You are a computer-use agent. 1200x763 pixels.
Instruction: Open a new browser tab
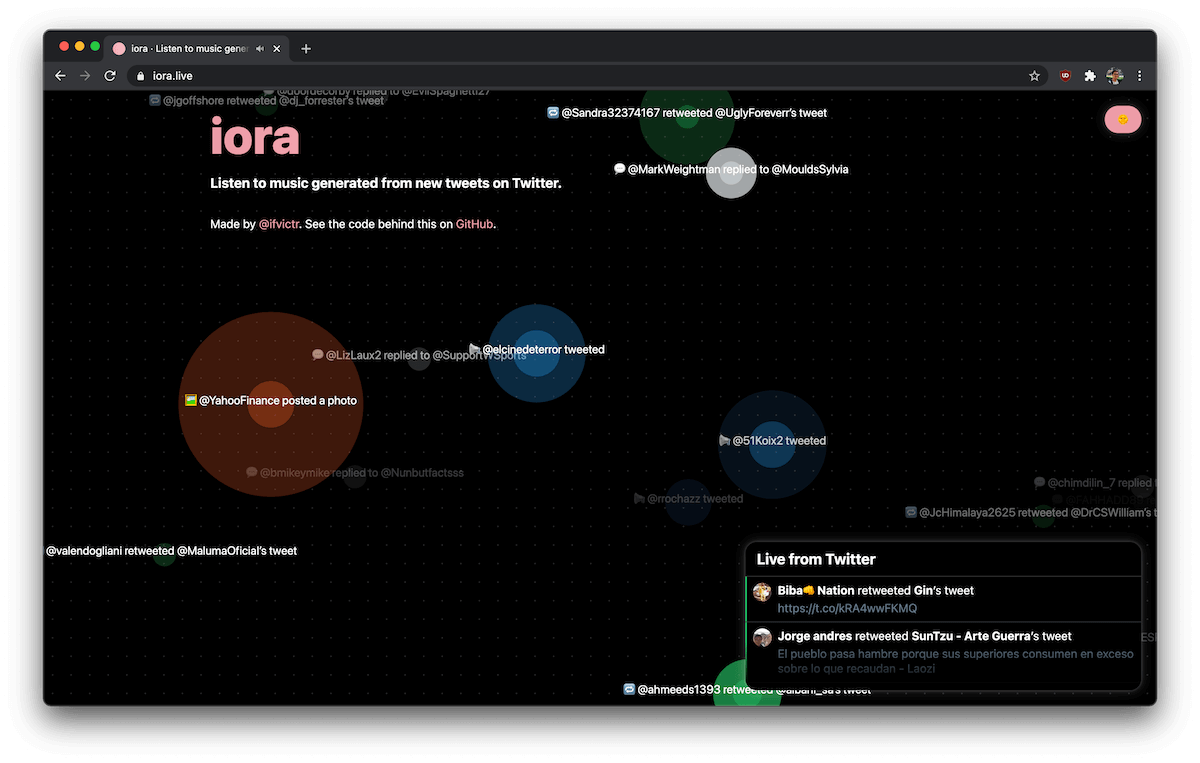coord(306,48)
